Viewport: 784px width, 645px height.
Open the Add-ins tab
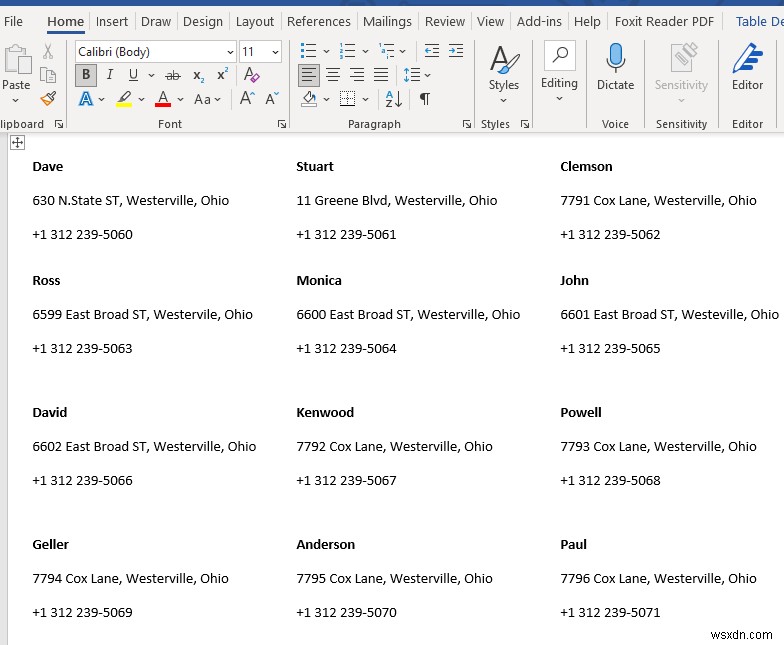[x=539, y=22]
